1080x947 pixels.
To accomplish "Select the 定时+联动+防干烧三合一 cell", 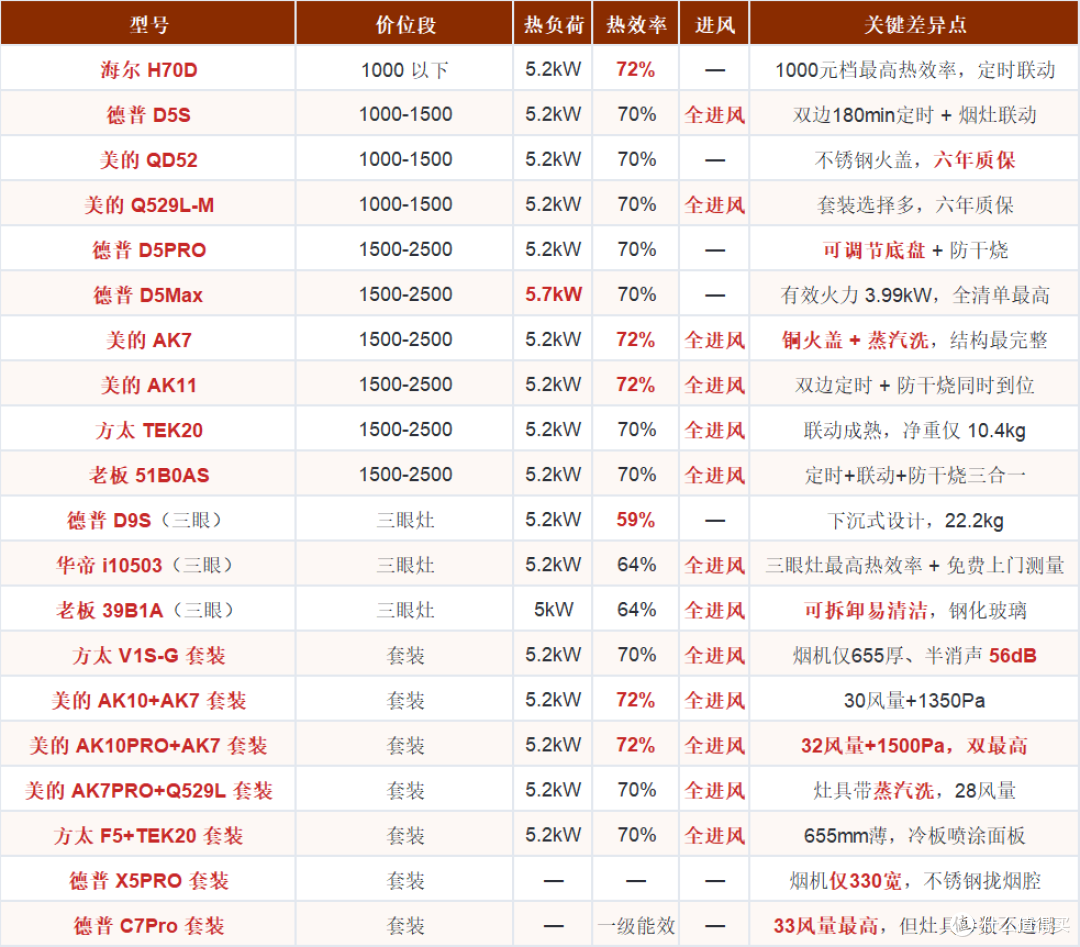I will coord(915,475).
